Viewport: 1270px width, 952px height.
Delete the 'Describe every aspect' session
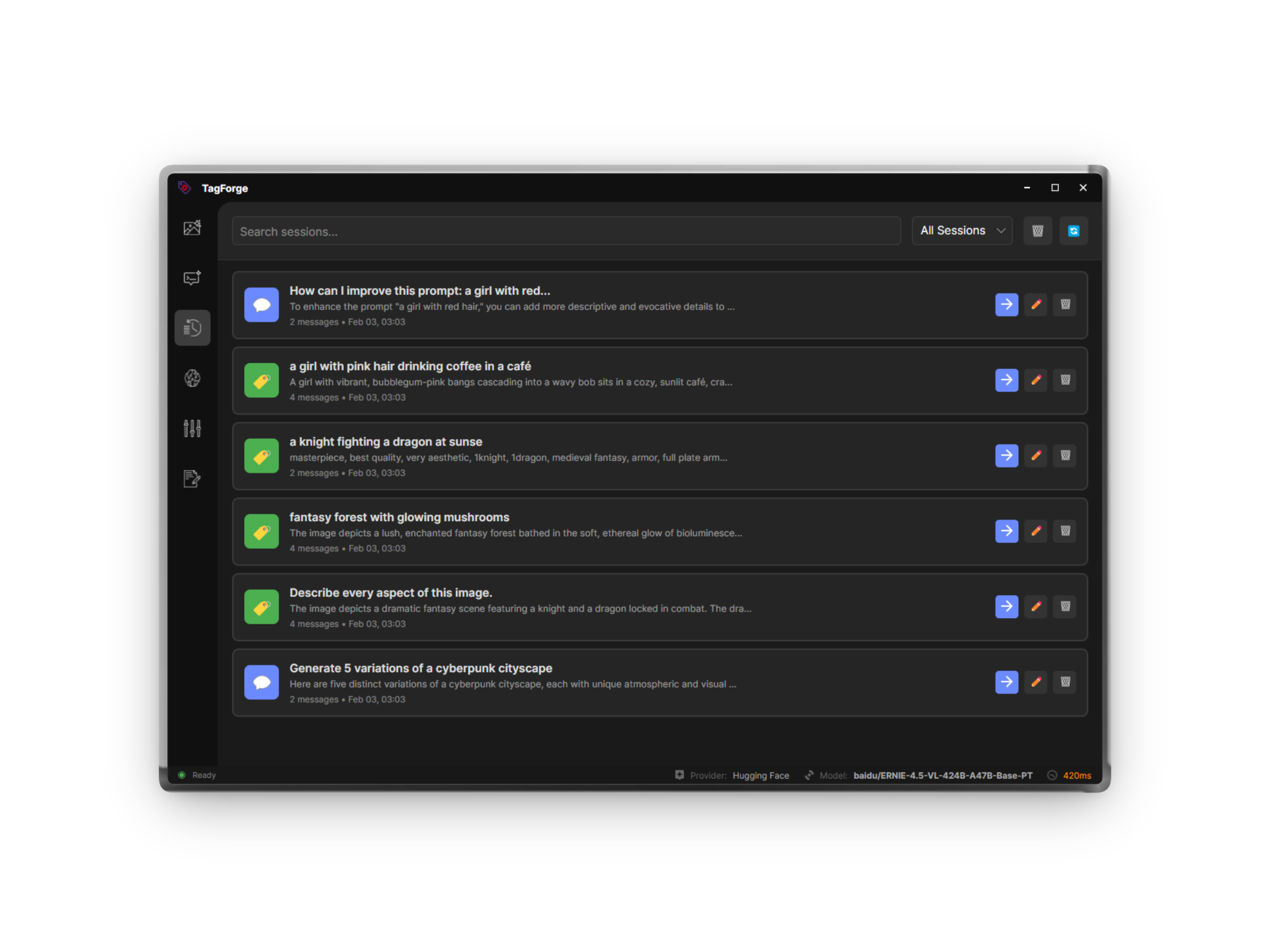point(1065,606)
